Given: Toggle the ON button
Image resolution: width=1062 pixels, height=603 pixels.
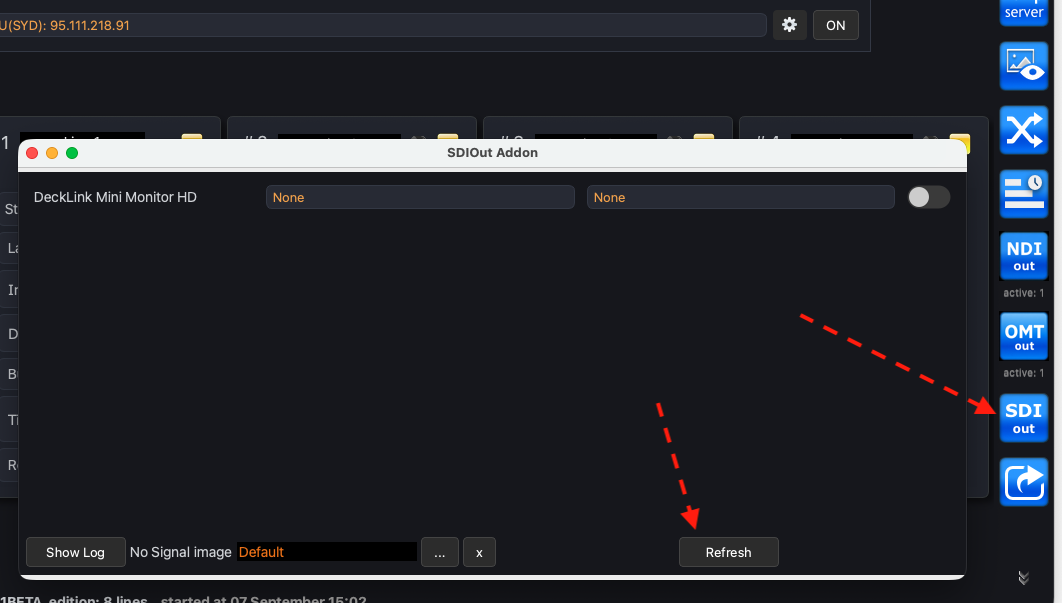Looking at the screenshot, I should (x=836, y=25).
